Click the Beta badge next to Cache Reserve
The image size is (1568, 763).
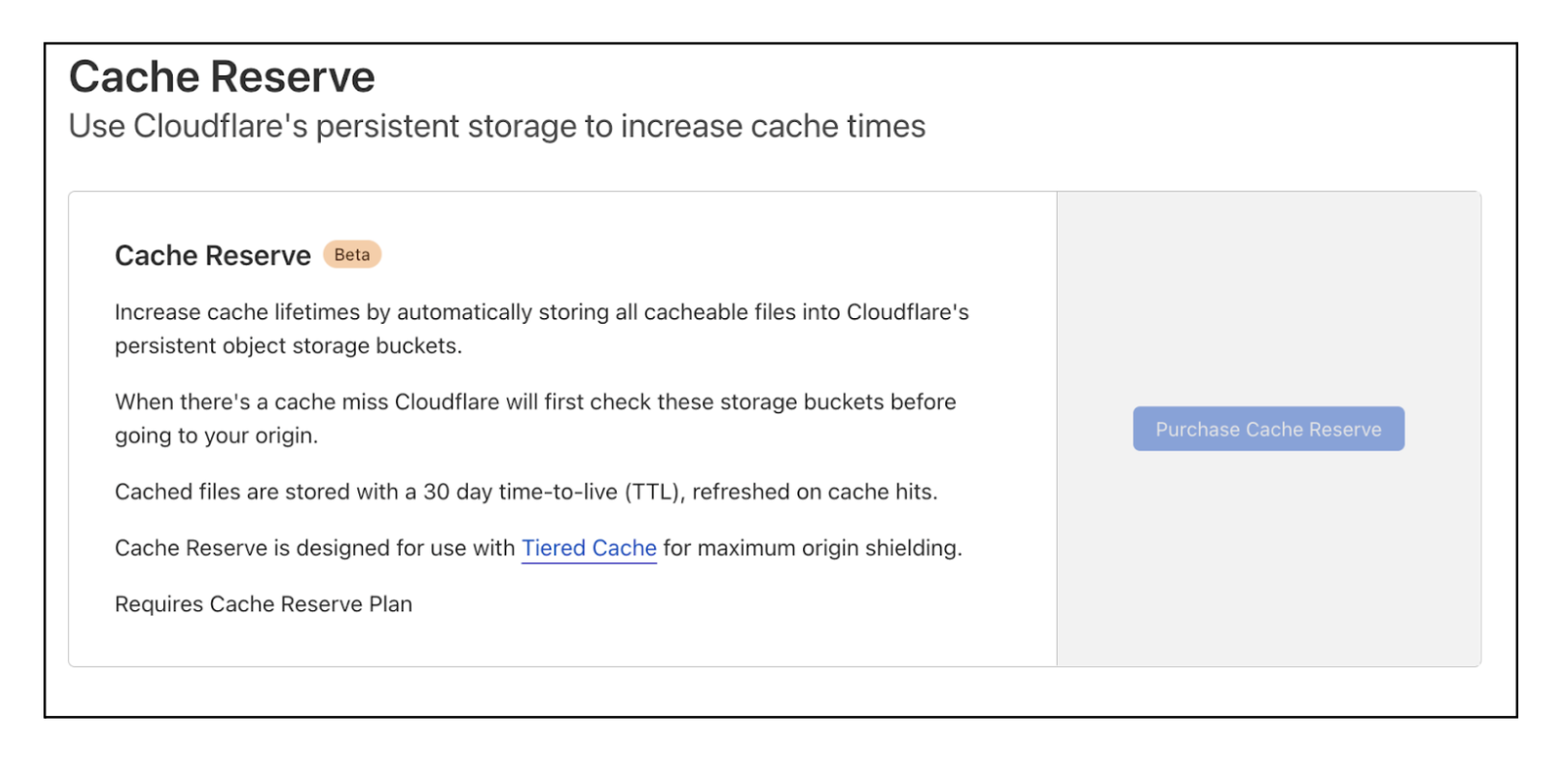tap(351, 254)
